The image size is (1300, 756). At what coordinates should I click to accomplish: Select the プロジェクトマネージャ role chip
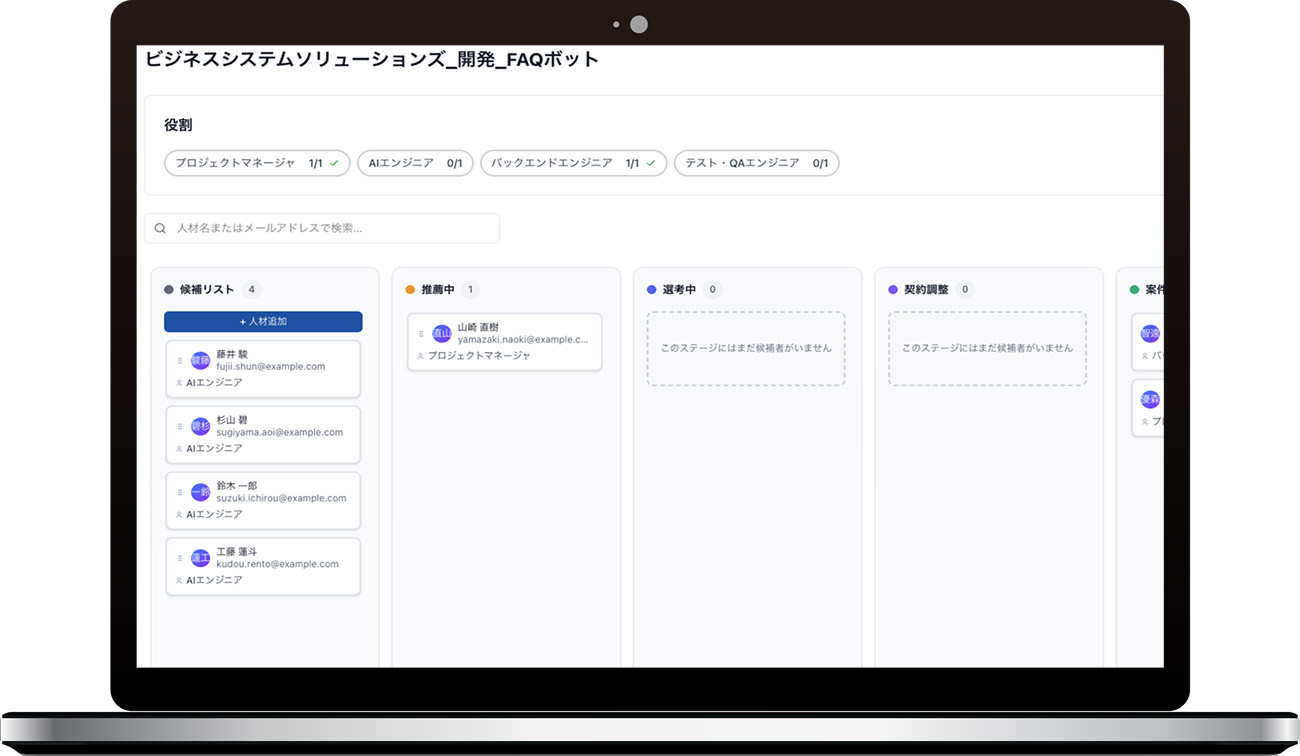click(x=256, y=163)
